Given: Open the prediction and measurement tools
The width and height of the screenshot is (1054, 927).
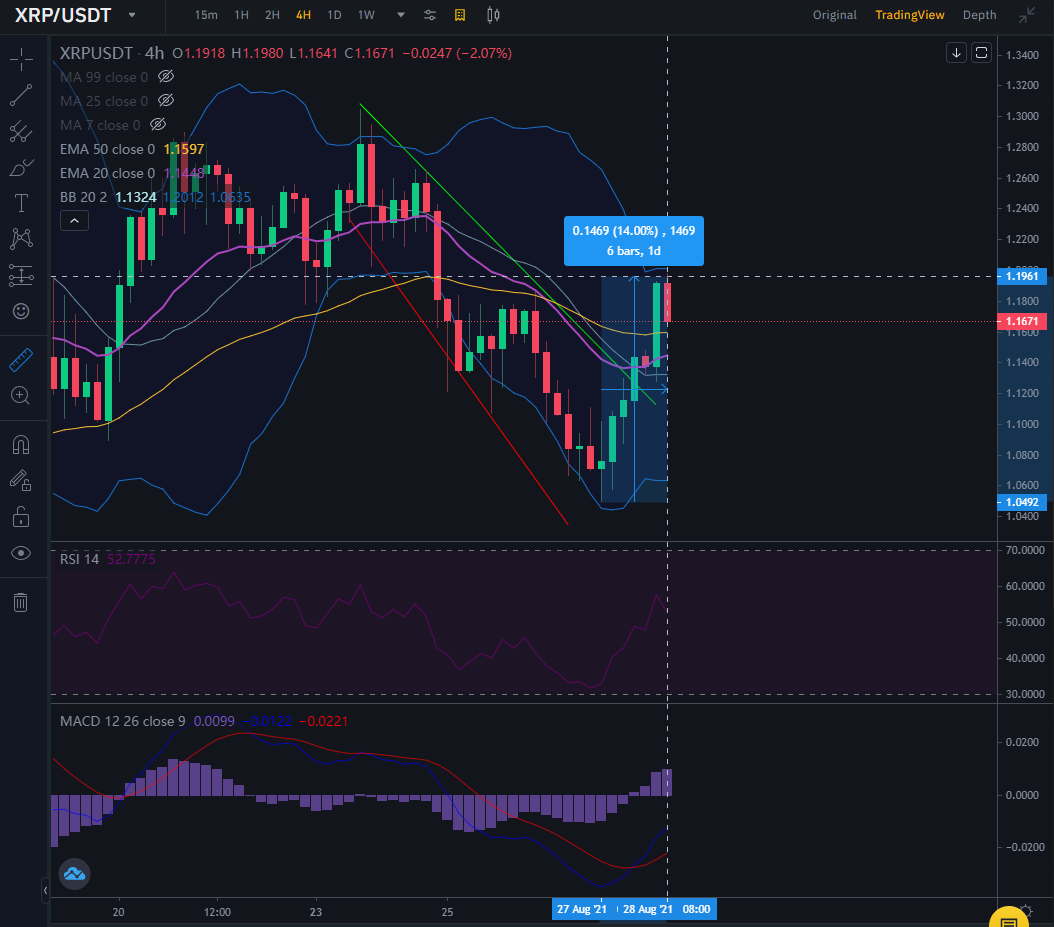Looking at the screenshot, I should [21, 275].
